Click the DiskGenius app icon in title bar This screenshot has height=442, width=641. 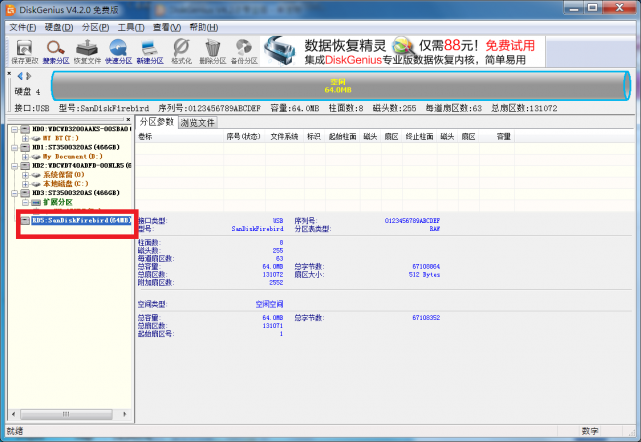point(11,9)
